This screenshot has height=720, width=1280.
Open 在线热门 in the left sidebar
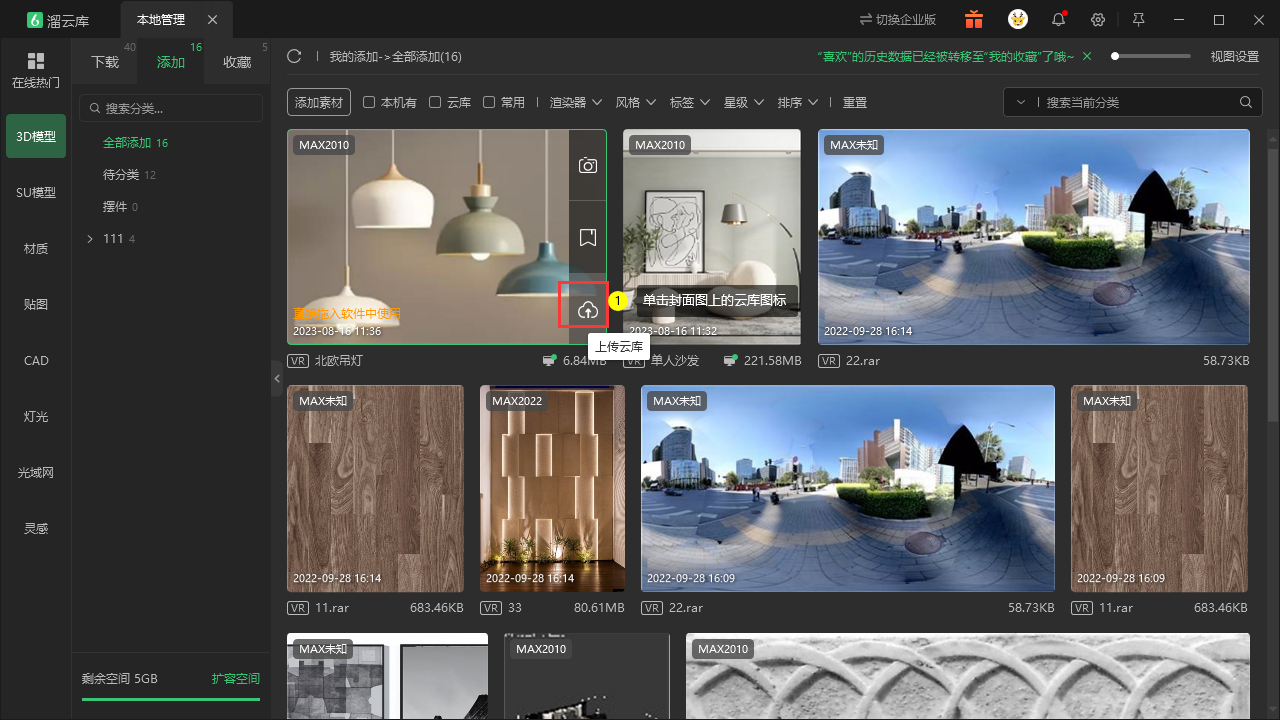pos(36,70)
